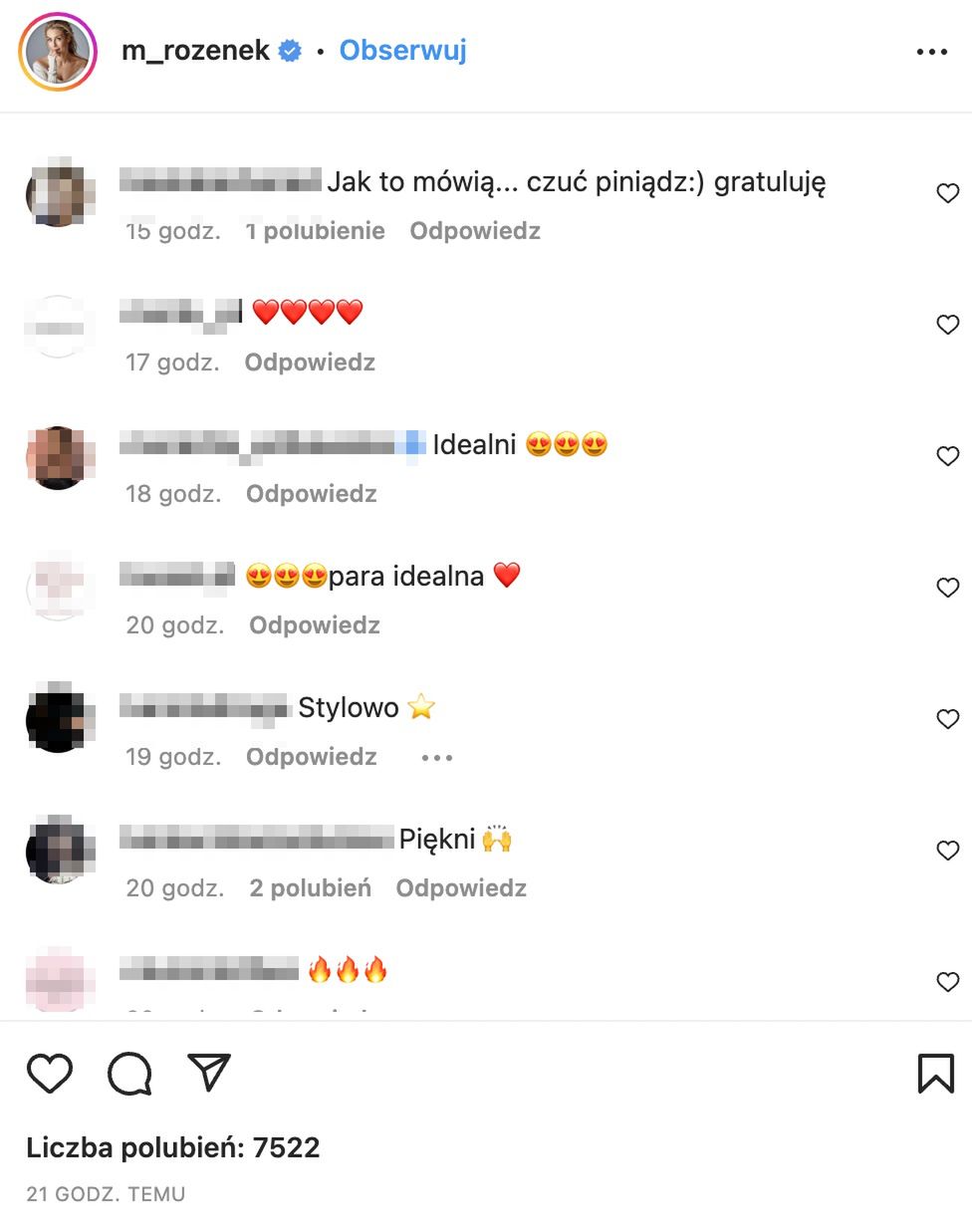Open the m_rozenek profile name
This screenshot has height=1232, width=972.
click(196, 51)
